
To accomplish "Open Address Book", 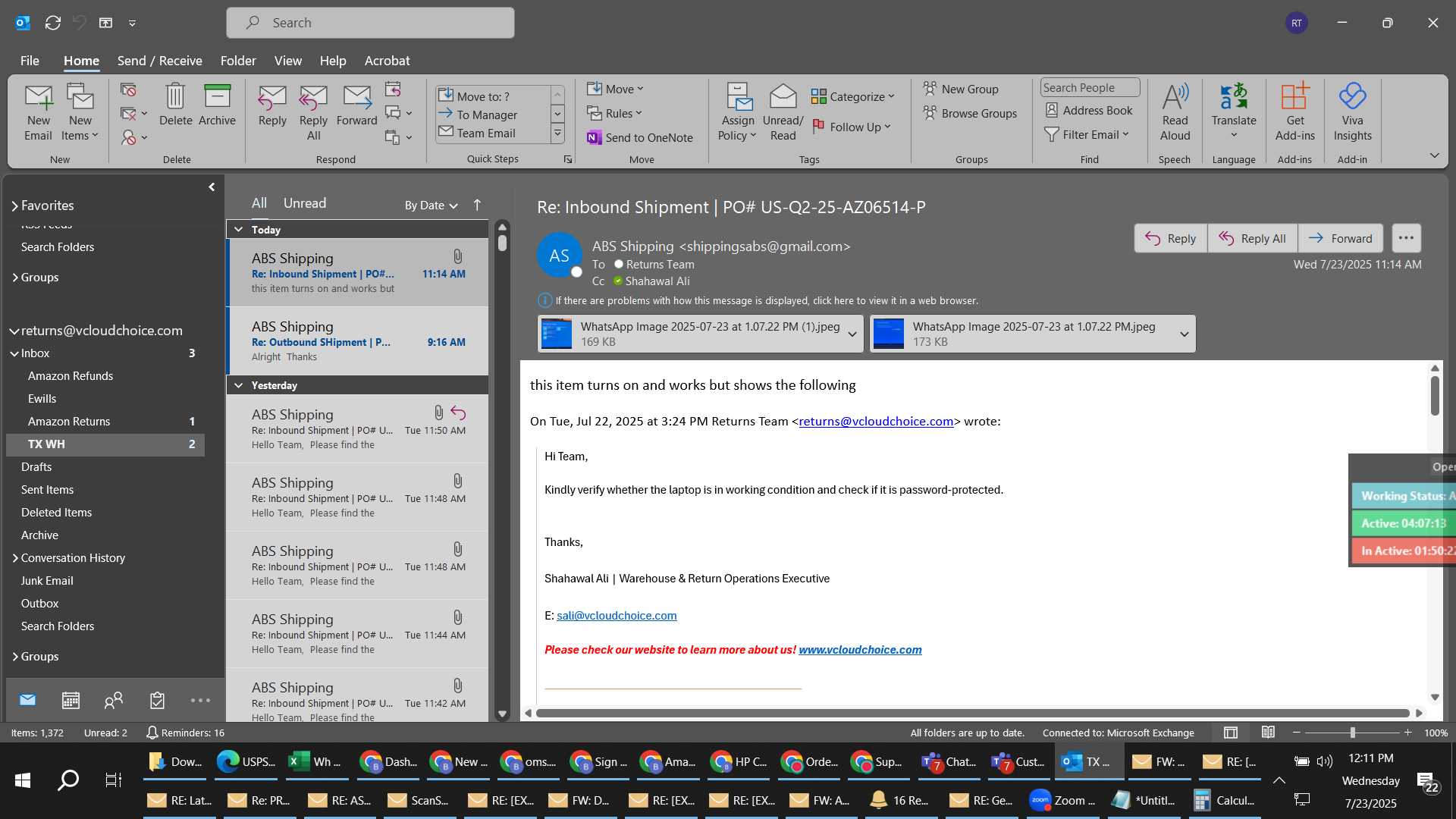I will click(1089, 110).
